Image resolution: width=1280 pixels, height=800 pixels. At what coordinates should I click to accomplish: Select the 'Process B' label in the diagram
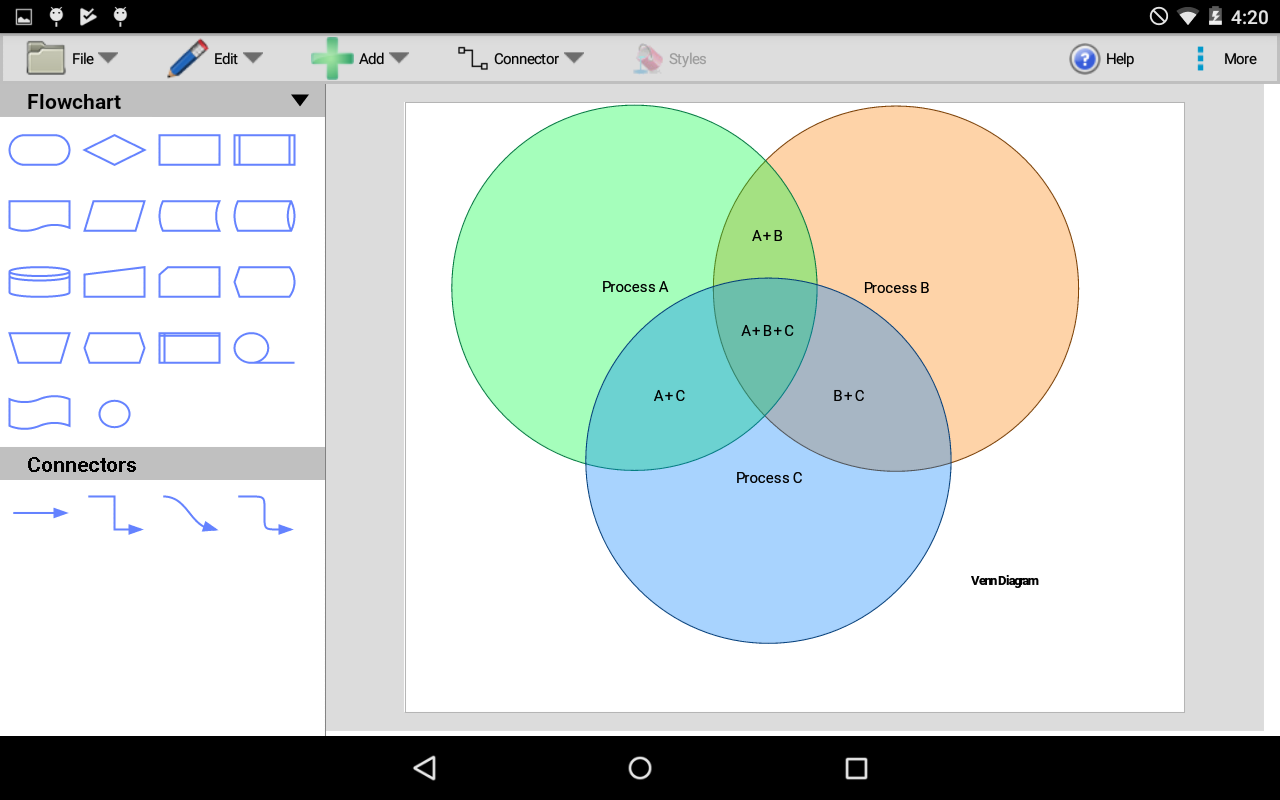tap(897, 288)
